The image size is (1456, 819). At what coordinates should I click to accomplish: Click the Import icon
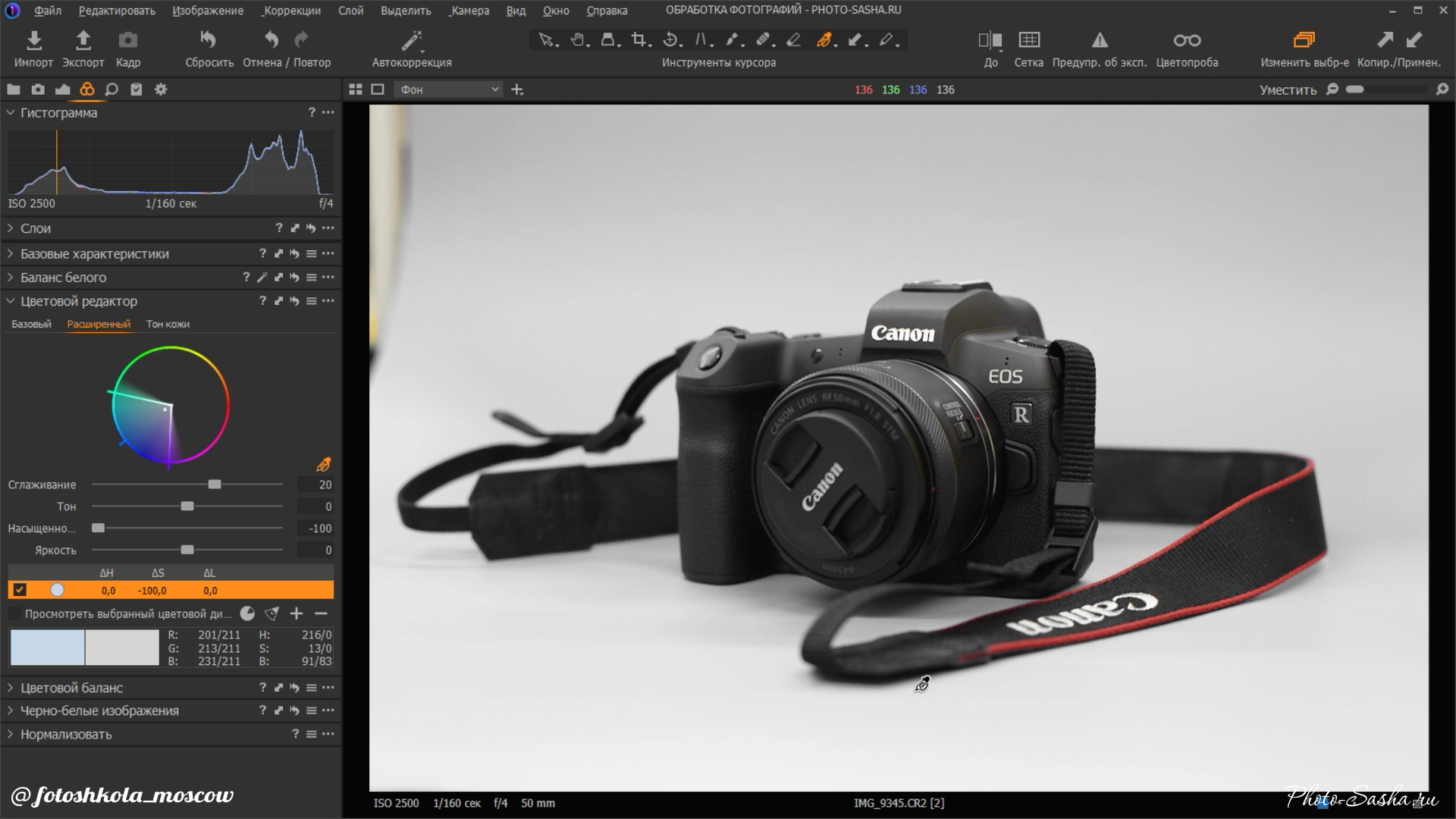[33, 40]
